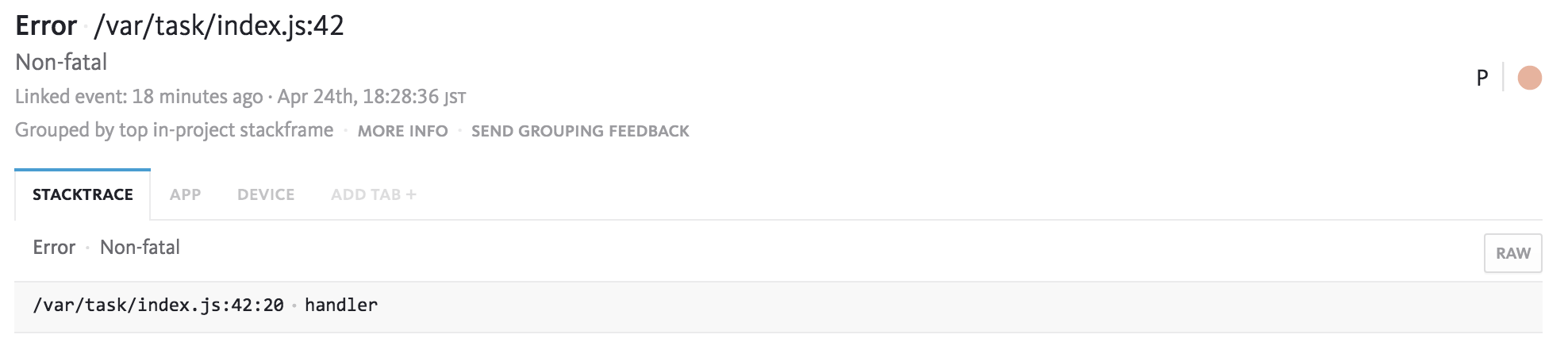
Task: Click the Apr 24th, 18:28:36 timestamp
Action: (x=358, y=97)
